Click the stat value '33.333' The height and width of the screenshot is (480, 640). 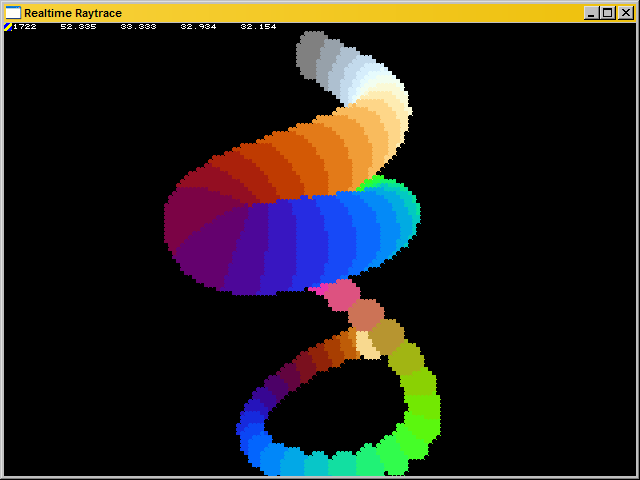(x=138, y=27)
